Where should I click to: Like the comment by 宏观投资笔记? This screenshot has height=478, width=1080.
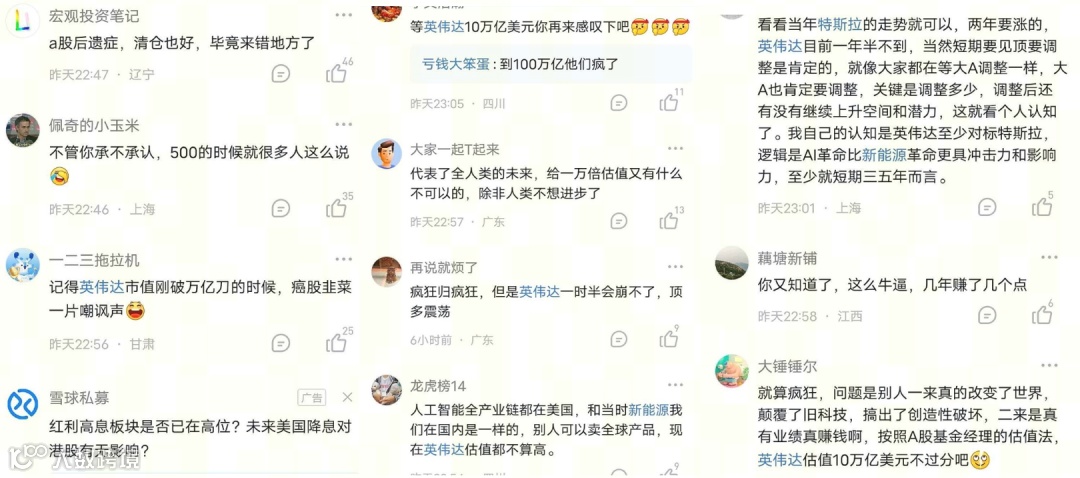pos(336,73)
